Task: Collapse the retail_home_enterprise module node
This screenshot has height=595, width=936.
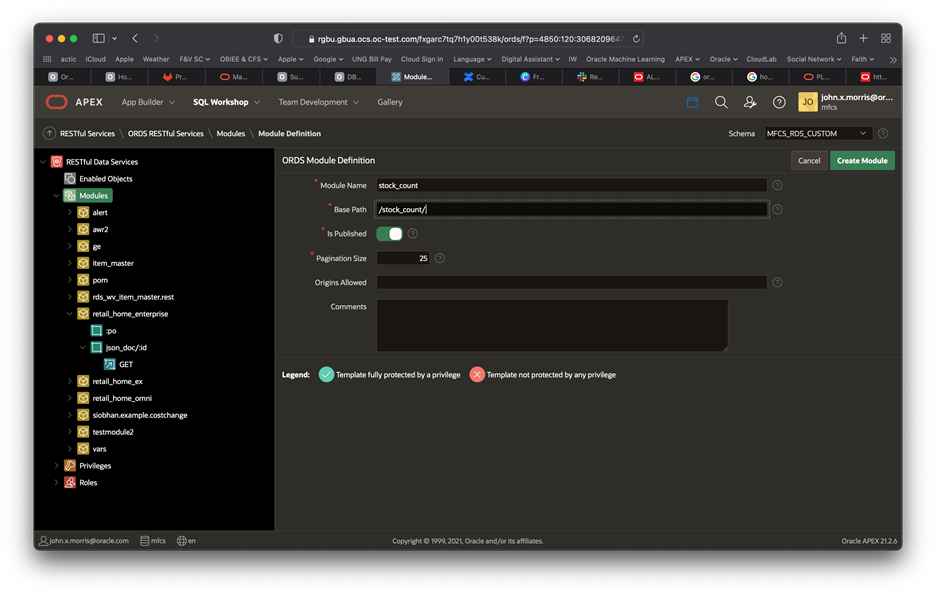Action: point(67,313)
